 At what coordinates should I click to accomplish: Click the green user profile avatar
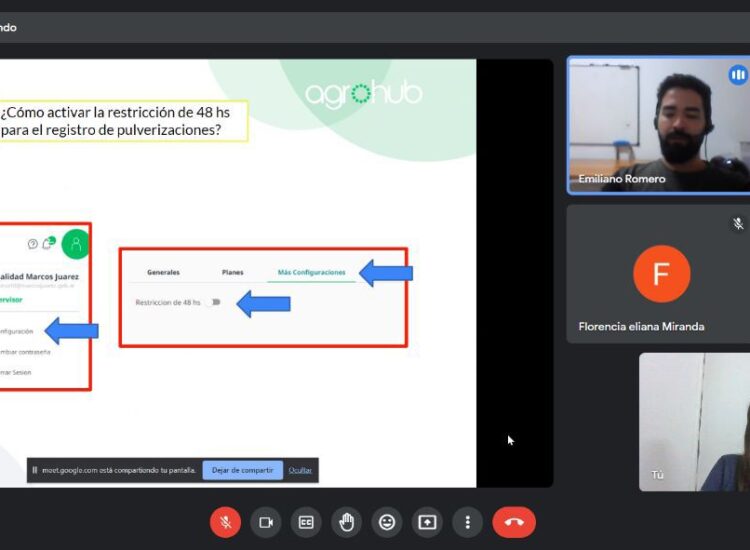click(x=75, y=244)
